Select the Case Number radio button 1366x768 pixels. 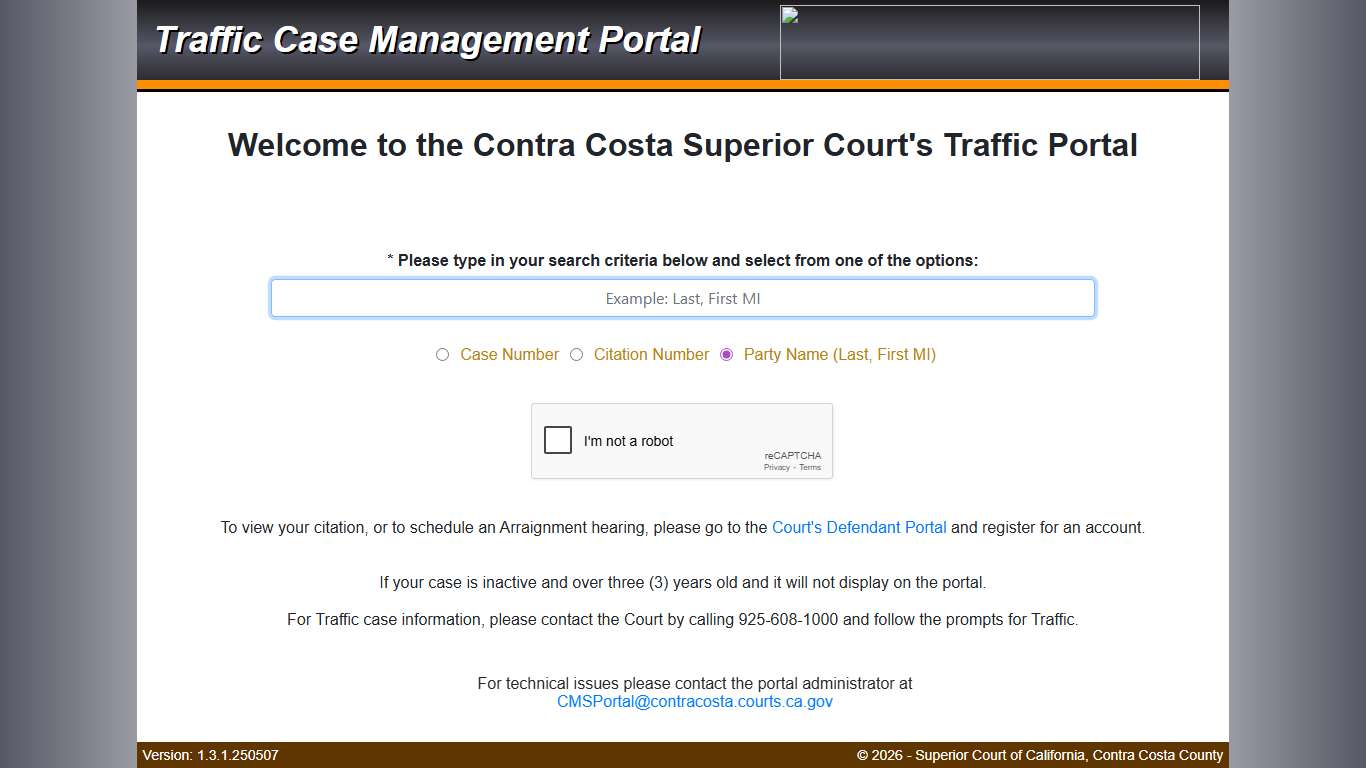(443, 355)
